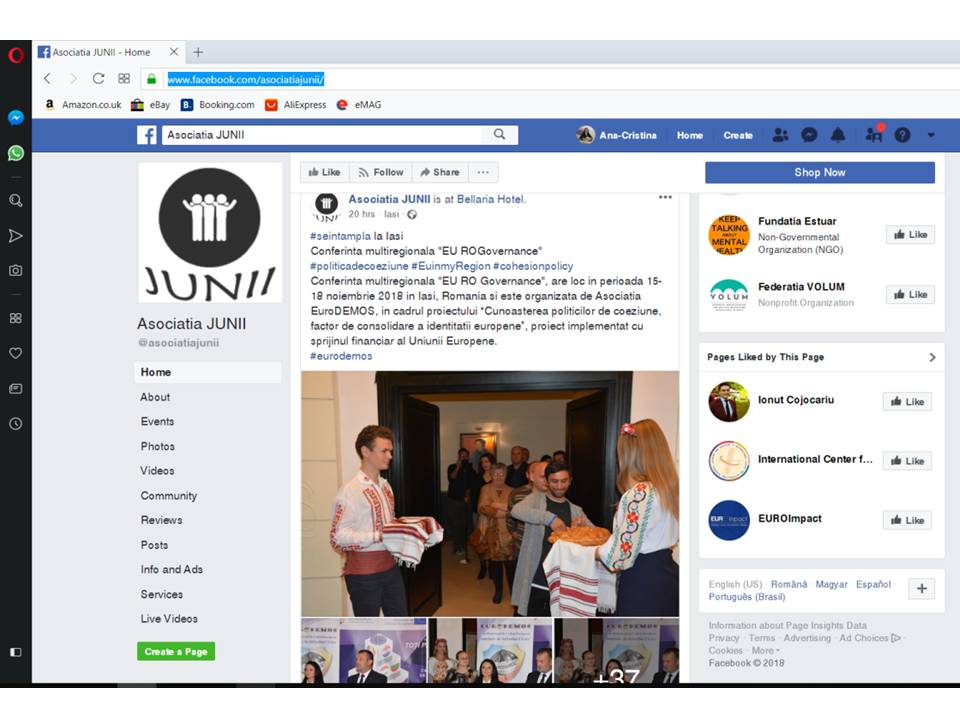
Task: Open Amazon.co.uk bookmark
Action: coord(83,105)
